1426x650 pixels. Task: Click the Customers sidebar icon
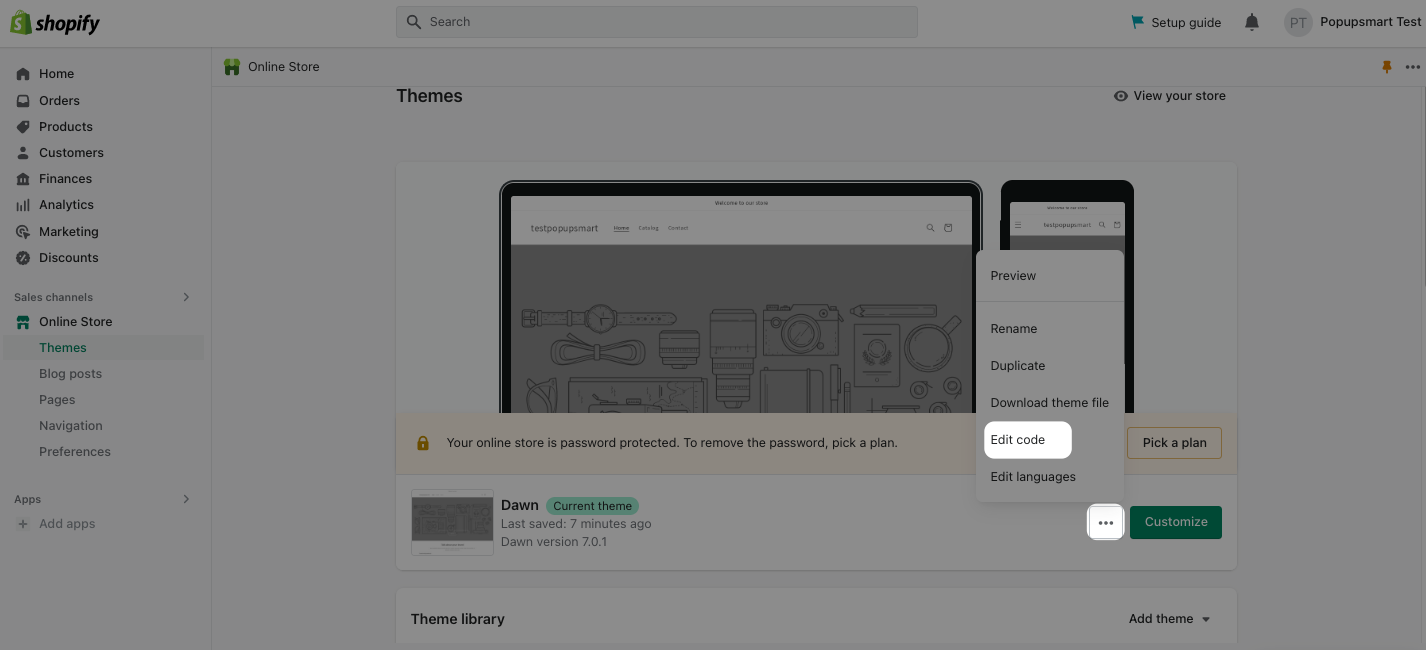[x=22, y=152]
